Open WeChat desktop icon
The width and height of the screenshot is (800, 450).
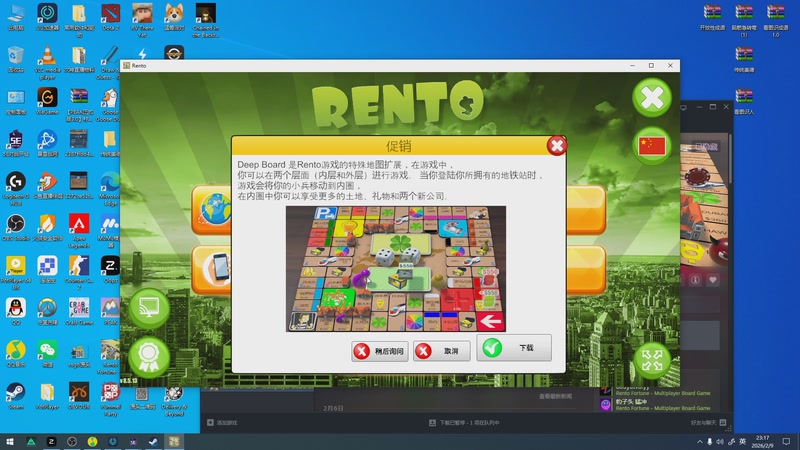47,353
